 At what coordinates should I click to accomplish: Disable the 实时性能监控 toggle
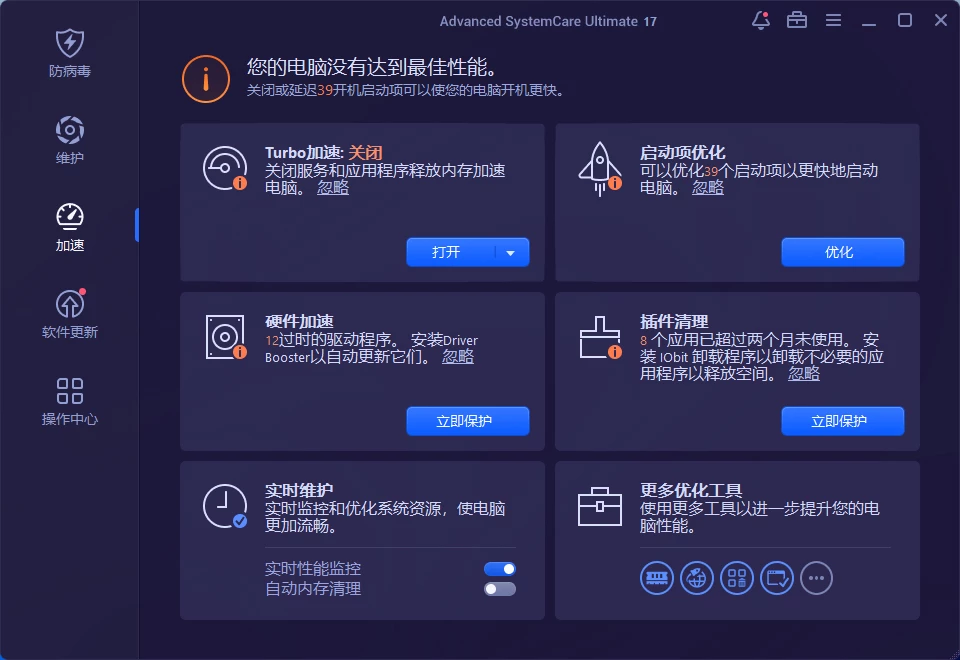500,569
